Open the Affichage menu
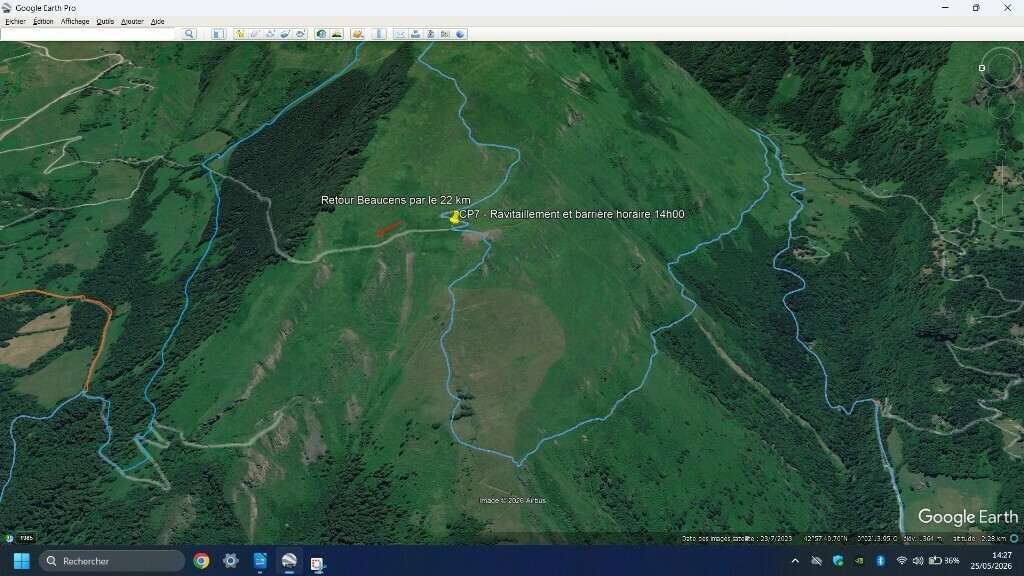Image resolution: width=1024 pixels, height=576 pixels. click(75, 22)
